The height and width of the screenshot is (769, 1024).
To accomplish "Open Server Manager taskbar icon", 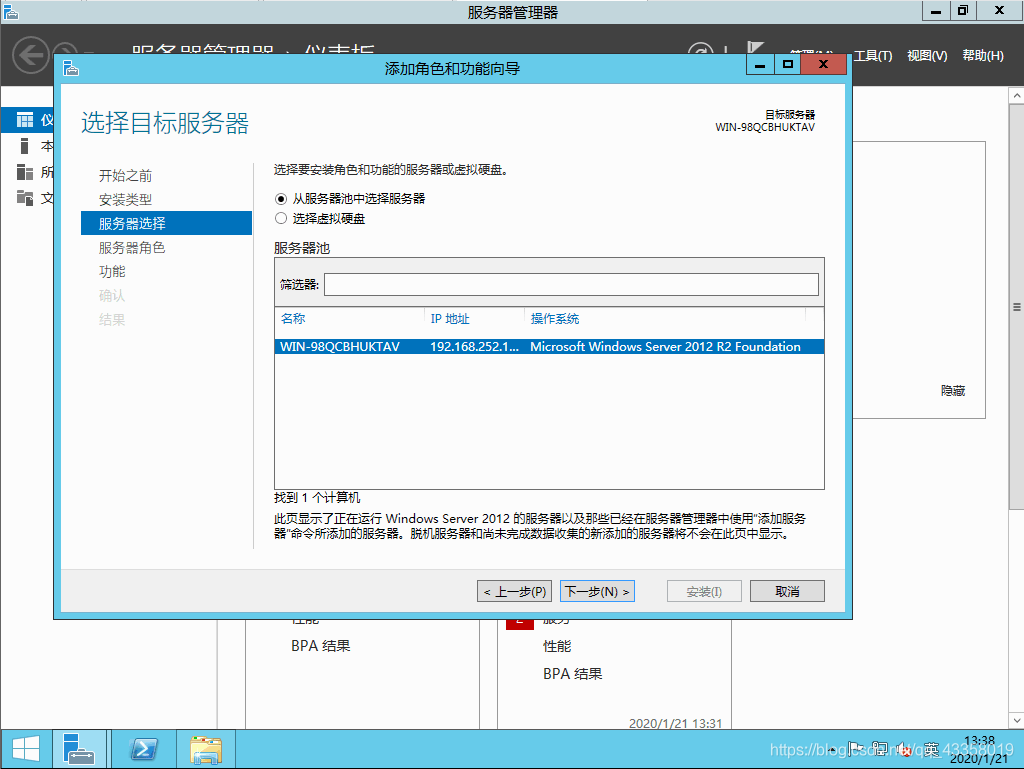I will [x=79, y=749].
